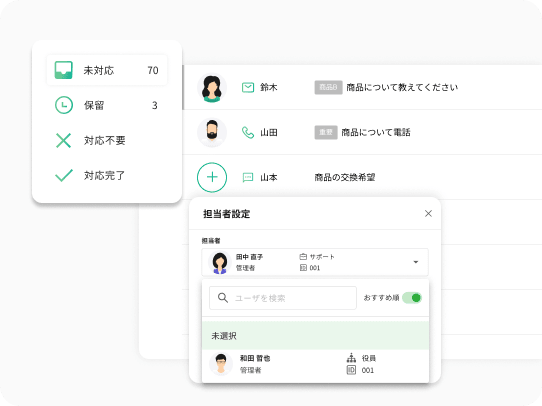Select the 対応不要 status entry
This screenshot has width=542, height=406.
tap(107, 141)
